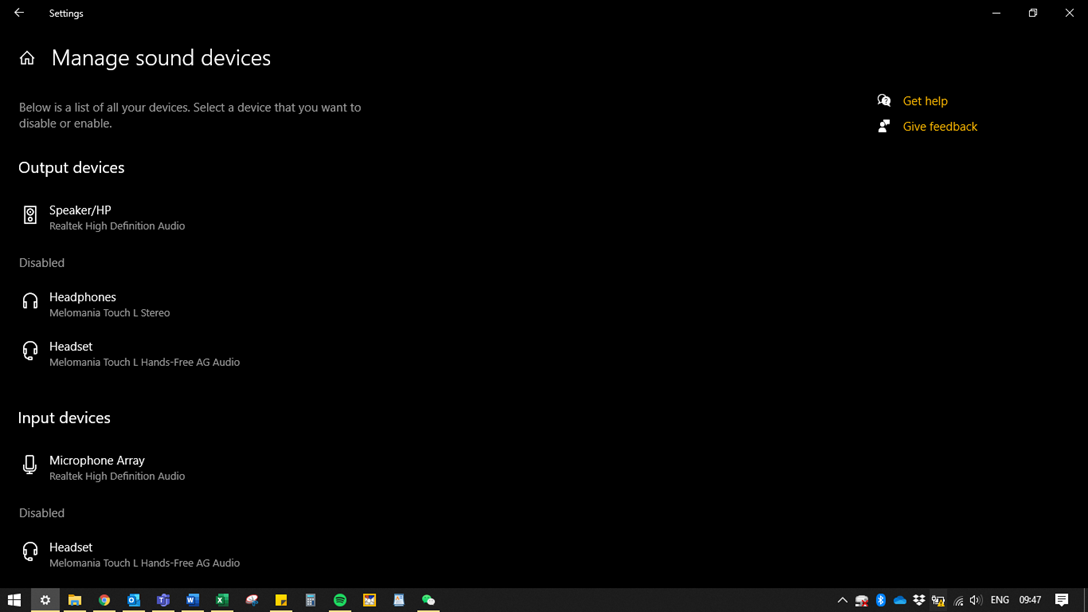Show hidden system tray icons
This screenshot has width=1088, height=612.
[842, 600]
